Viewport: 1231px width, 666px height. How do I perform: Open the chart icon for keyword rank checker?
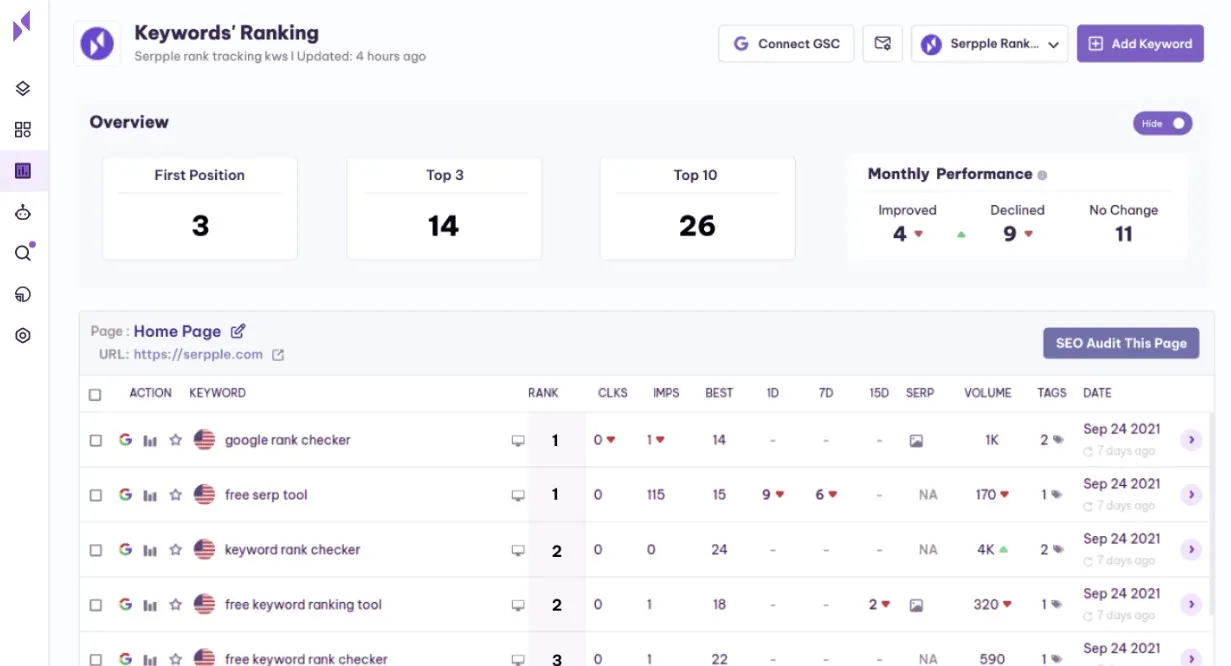150,550
